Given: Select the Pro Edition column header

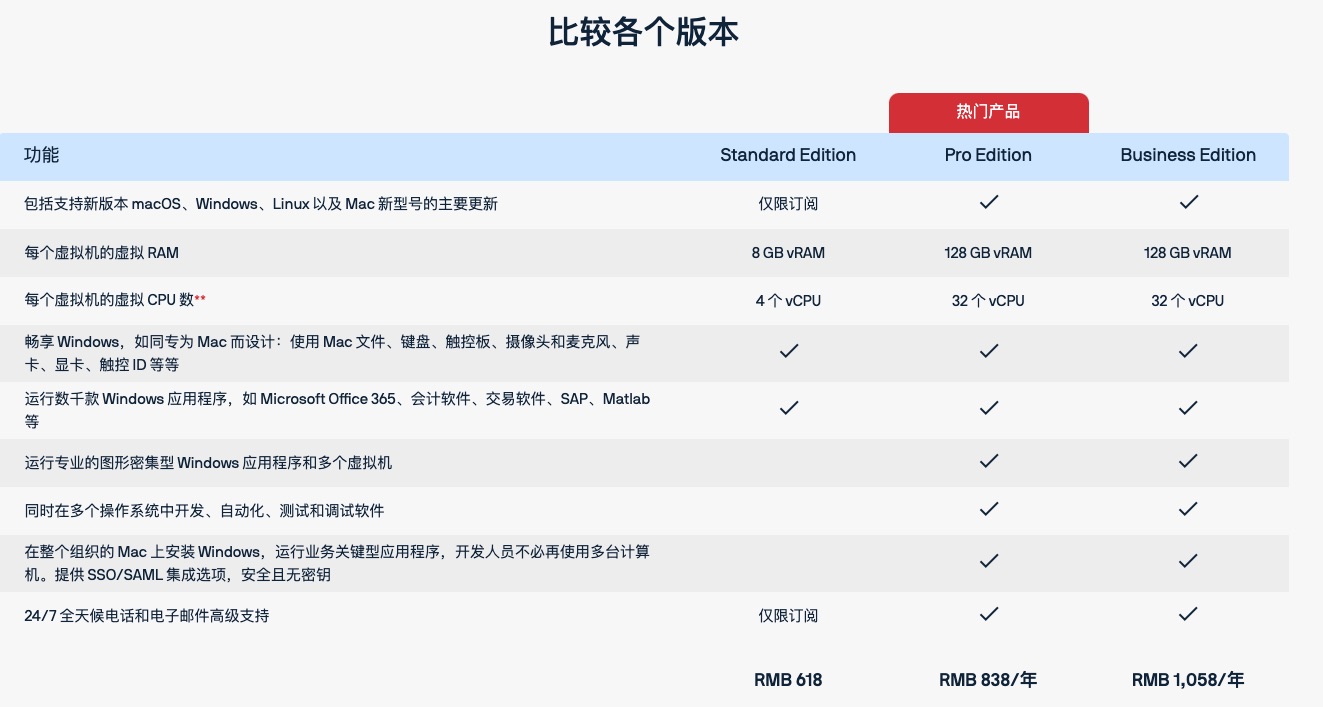Looking at the screenshot, I should pos(988,156).
